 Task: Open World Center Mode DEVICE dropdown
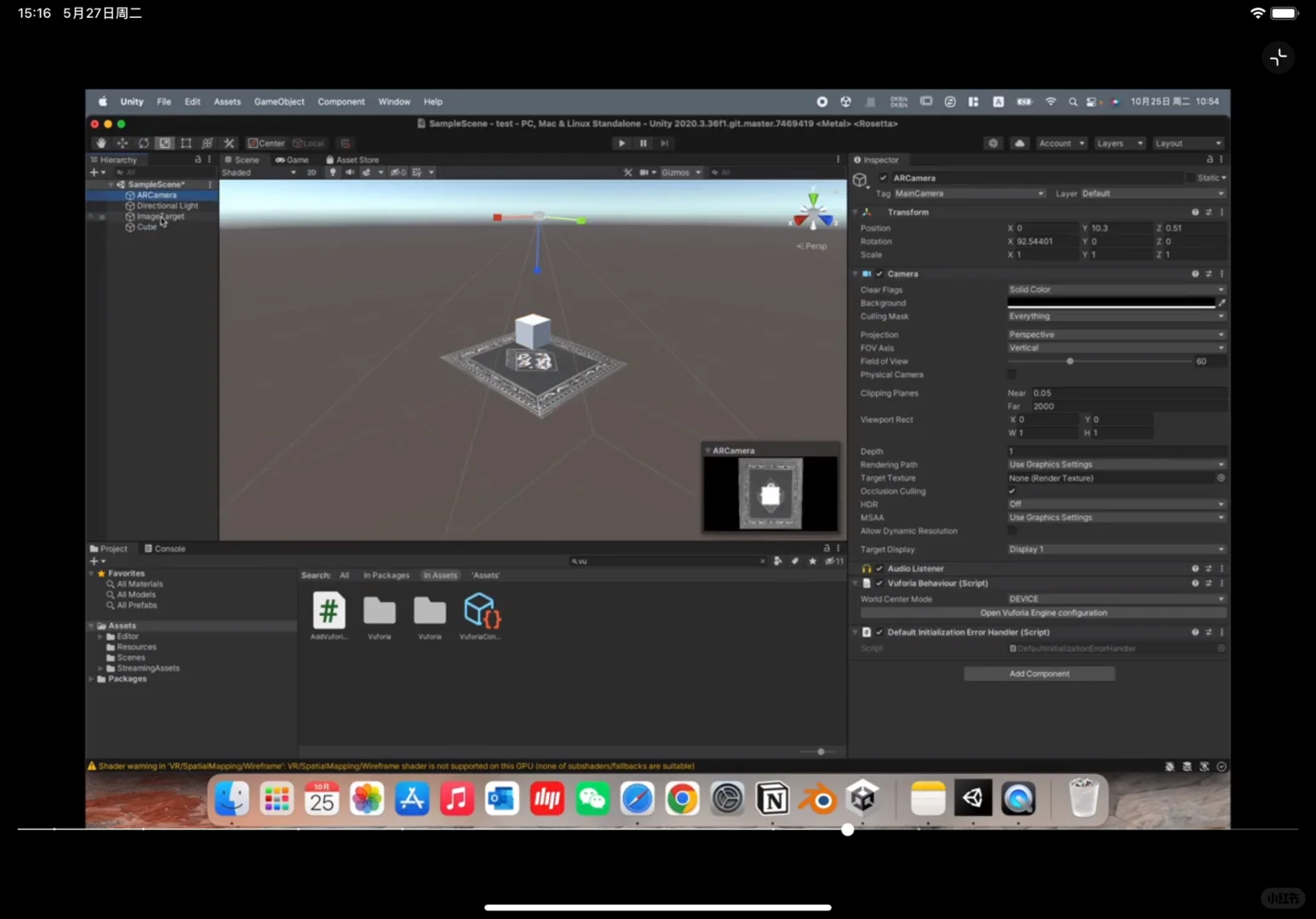pyautogui.click(x=1116, y=599)
